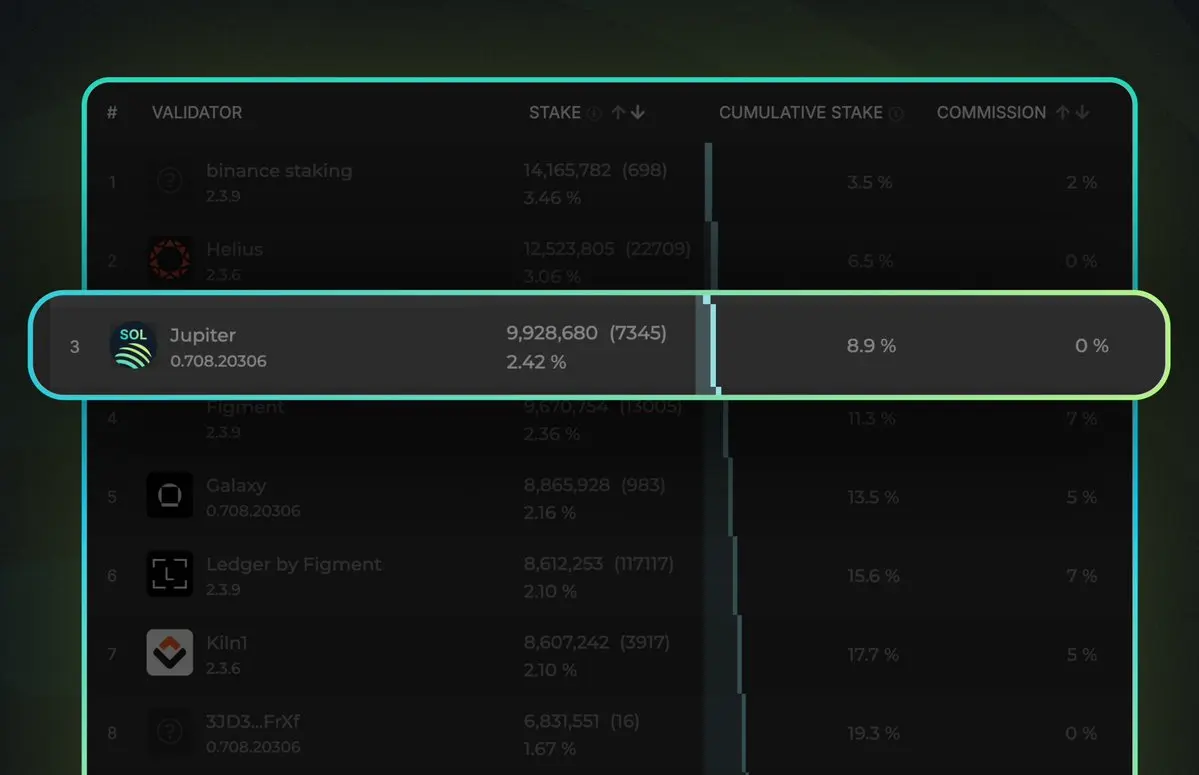The image size is (1199, 775).
Task: Sort stake descending with down arrow
Action: pos(638,112)
